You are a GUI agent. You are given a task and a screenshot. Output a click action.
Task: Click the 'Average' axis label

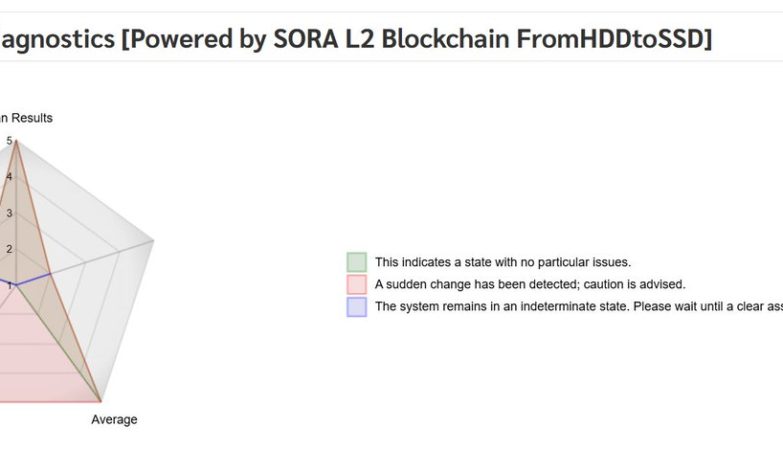pos(114,420)
